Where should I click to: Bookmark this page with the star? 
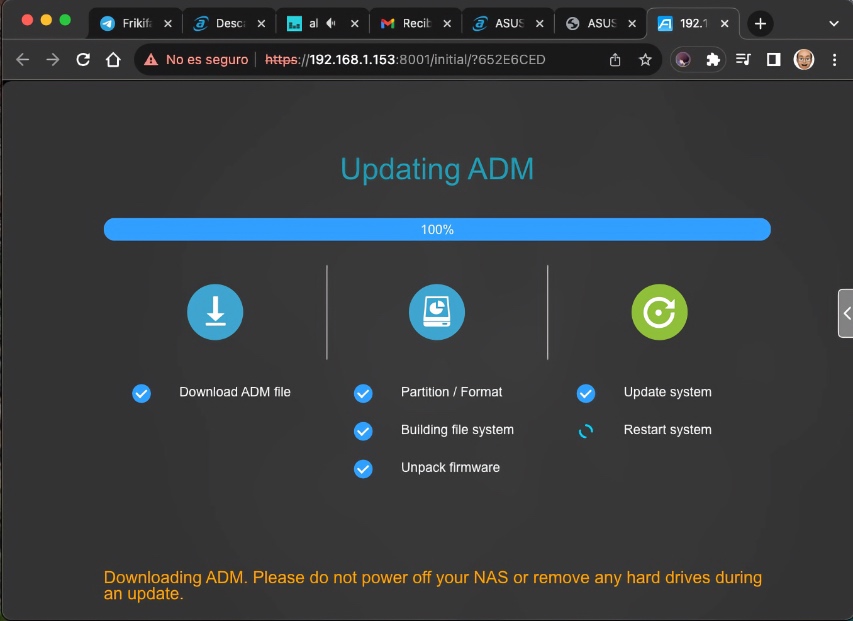click(645, 59)
